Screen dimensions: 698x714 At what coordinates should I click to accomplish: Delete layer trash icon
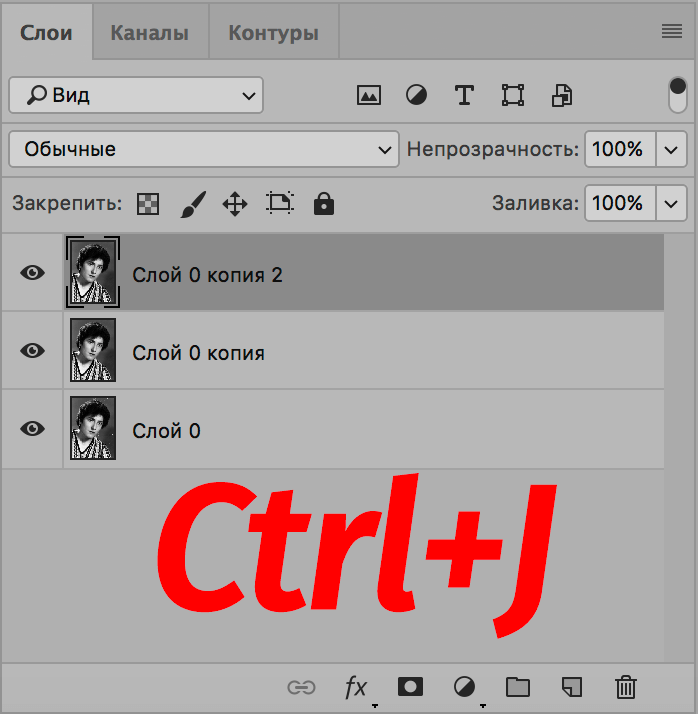click(x=626, y=687)
